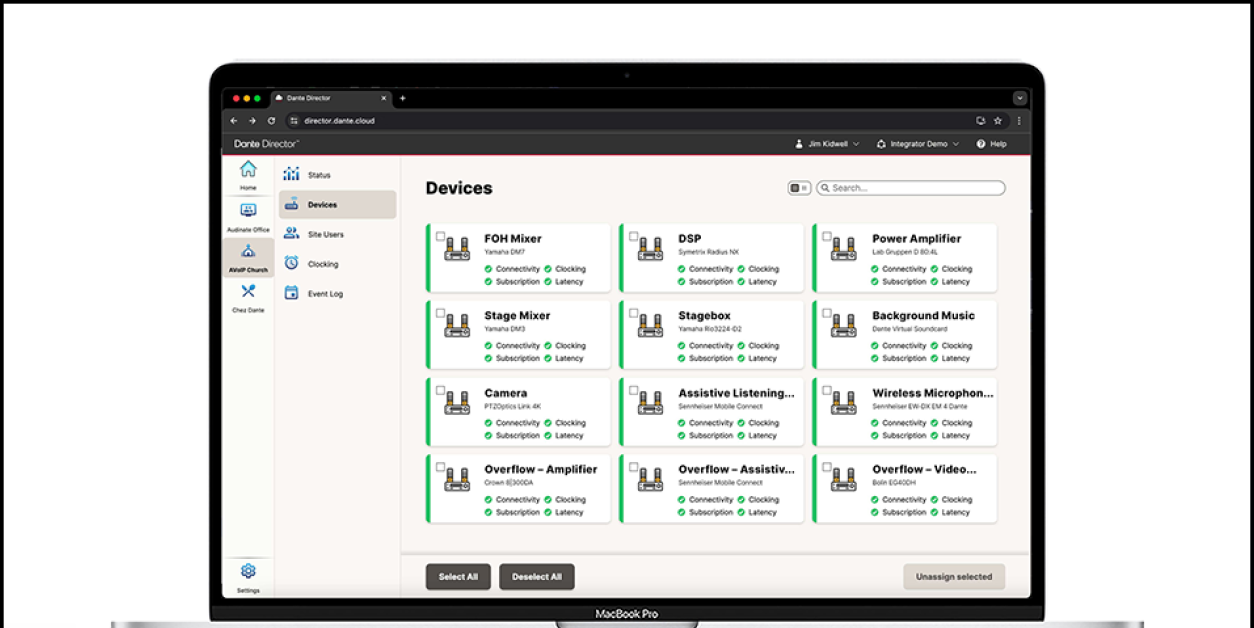Toggle the grid/list view switch
This screenshot has height=628, width=1254.
(x=799, y=188)
